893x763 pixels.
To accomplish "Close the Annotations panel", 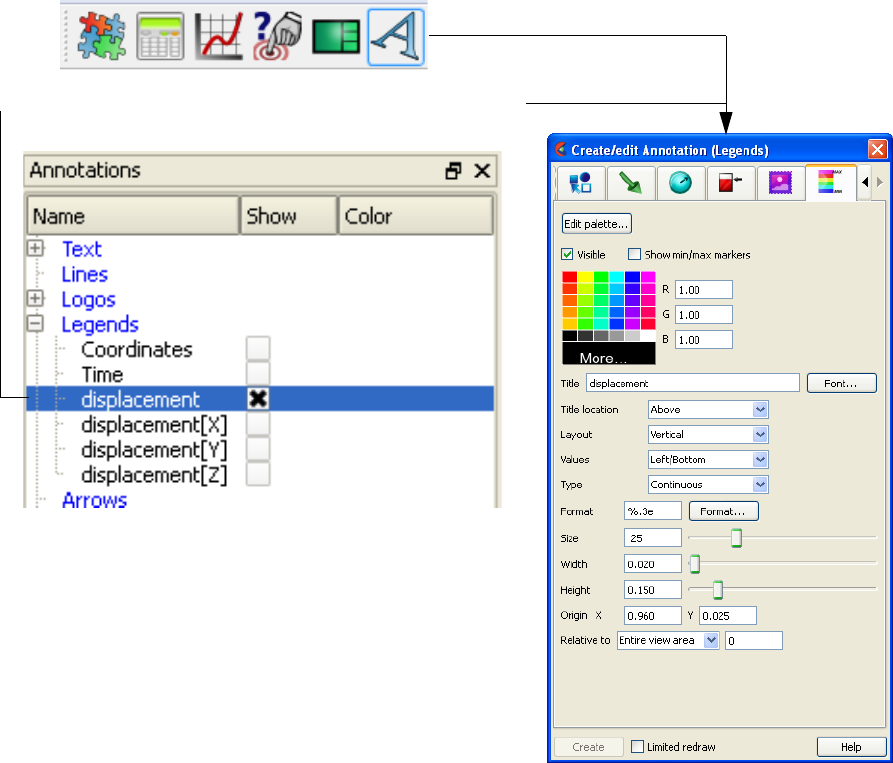I will pyautogui.click(x=482, y=171).
